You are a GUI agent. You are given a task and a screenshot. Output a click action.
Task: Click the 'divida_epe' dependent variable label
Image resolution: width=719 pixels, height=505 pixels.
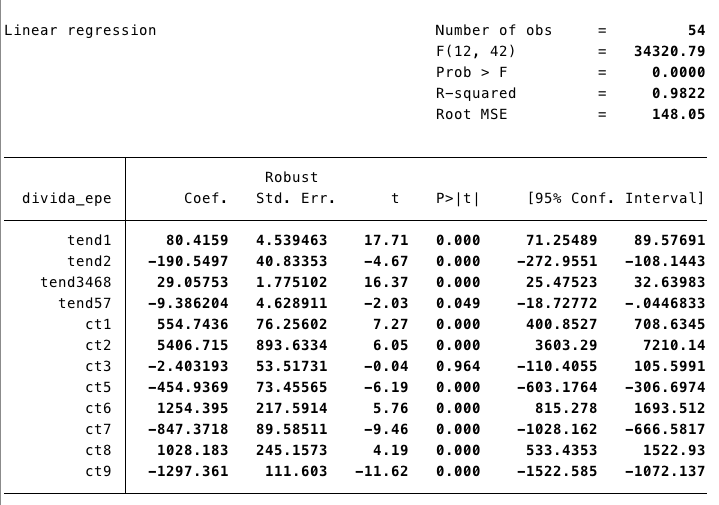pos(67,198)
